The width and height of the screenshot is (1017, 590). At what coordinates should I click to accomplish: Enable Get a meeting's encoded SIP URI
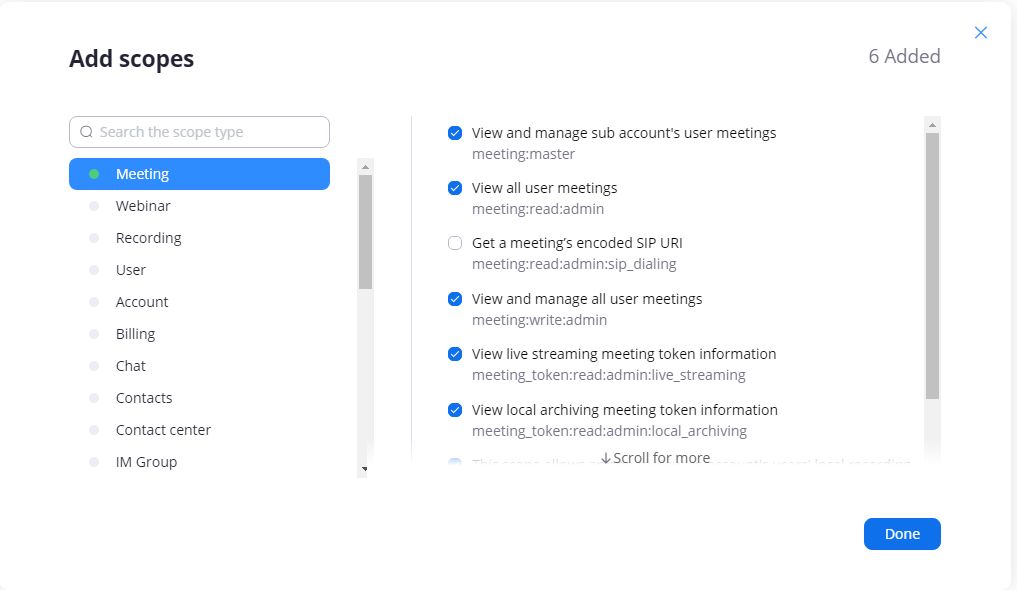point(455,243)
